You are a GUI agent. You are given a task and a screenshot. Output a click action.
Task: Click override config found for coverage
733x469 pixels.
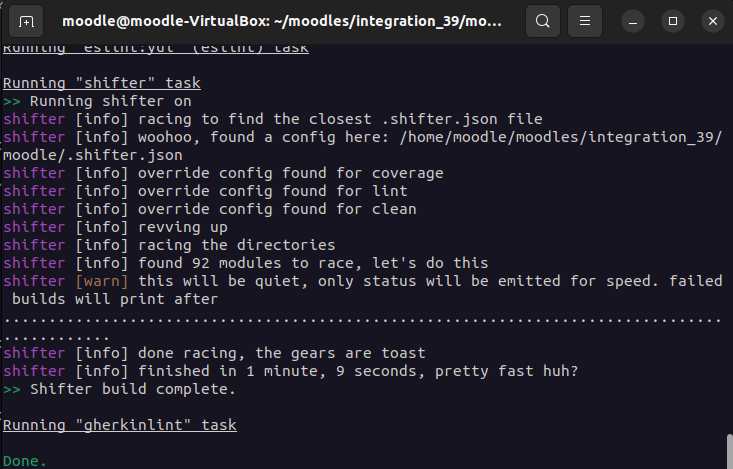coord(290,173)
